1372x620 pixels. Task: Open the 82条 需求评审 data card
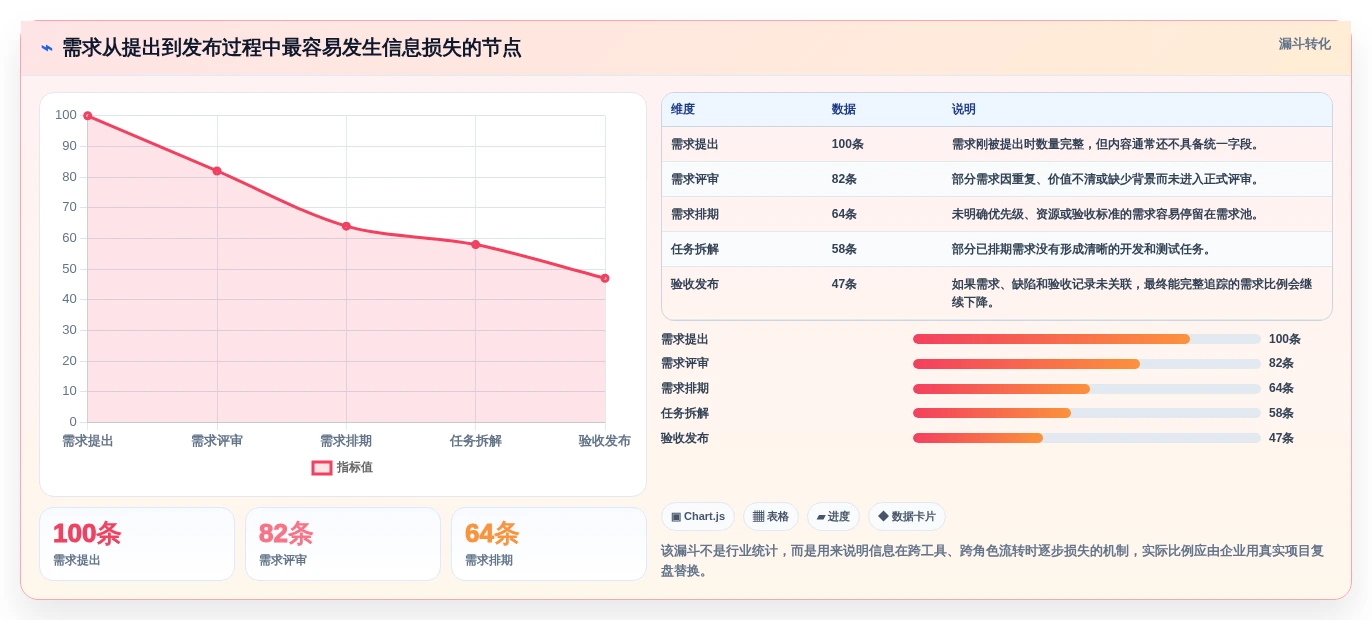click(343, 544)
